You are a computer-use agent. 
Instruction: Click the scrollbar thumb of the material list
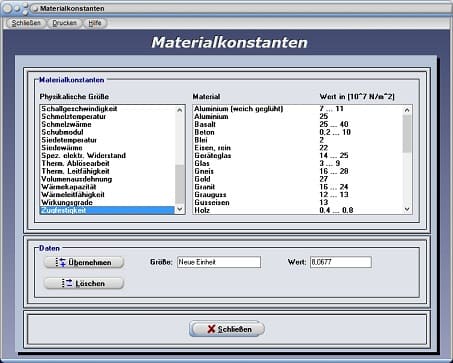407,134
